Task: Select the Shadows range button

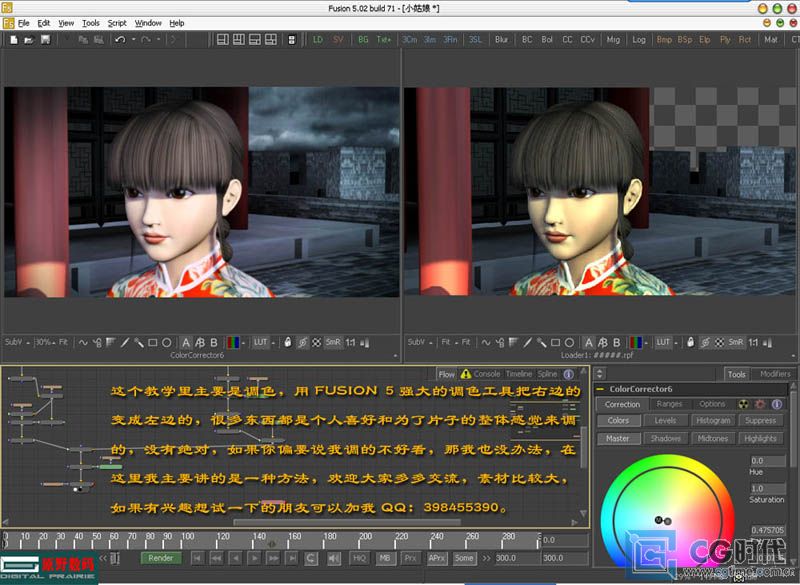Action: click(x=665, y=438)
